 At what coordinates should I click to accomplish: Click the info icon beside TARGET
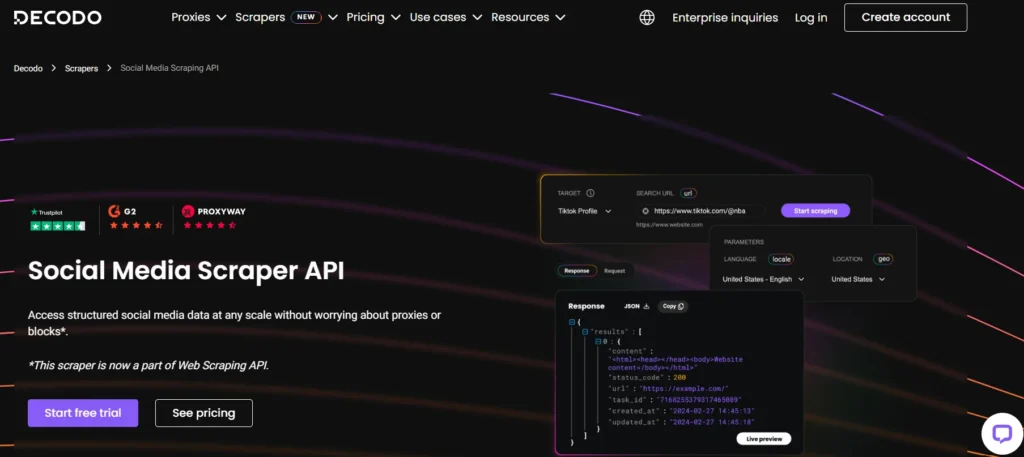590,193
